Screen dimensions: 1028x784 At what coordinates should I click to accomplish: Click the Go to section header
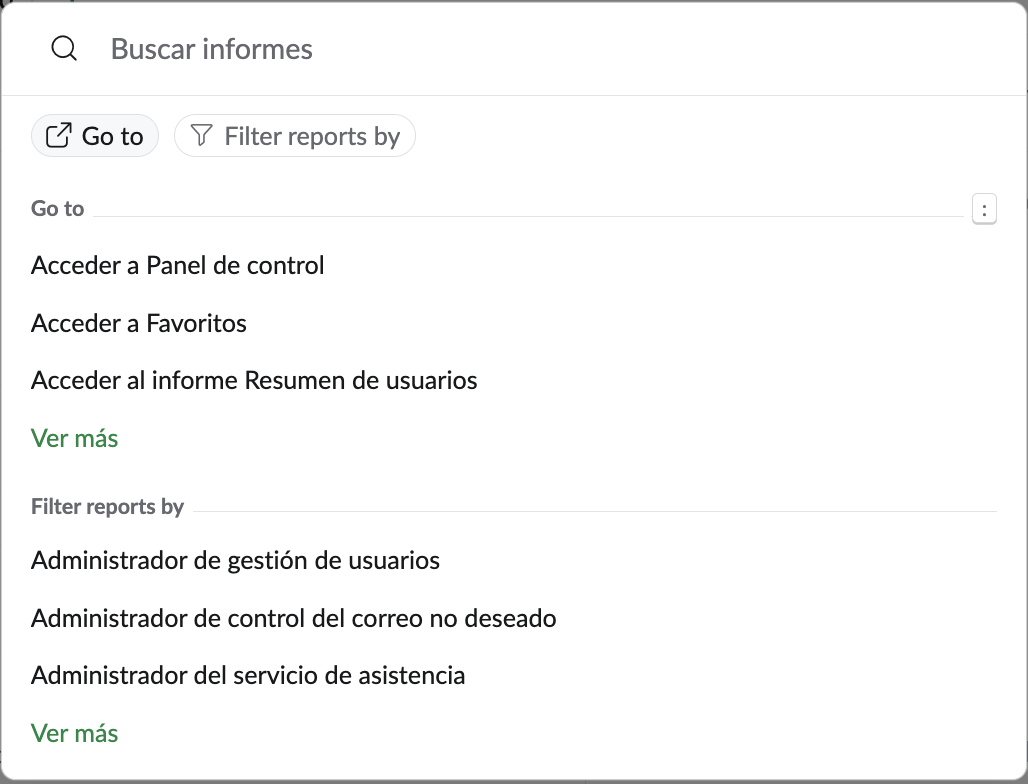coord(58,209)
